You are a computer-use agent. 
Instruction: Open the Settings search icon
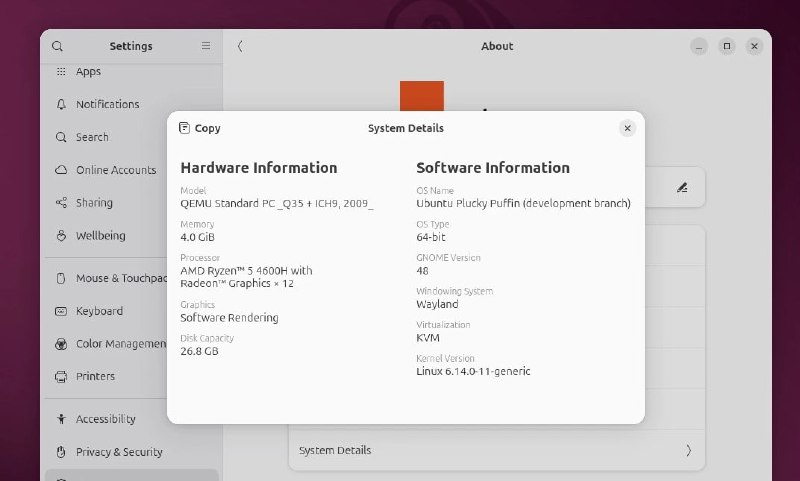(58, 46)
